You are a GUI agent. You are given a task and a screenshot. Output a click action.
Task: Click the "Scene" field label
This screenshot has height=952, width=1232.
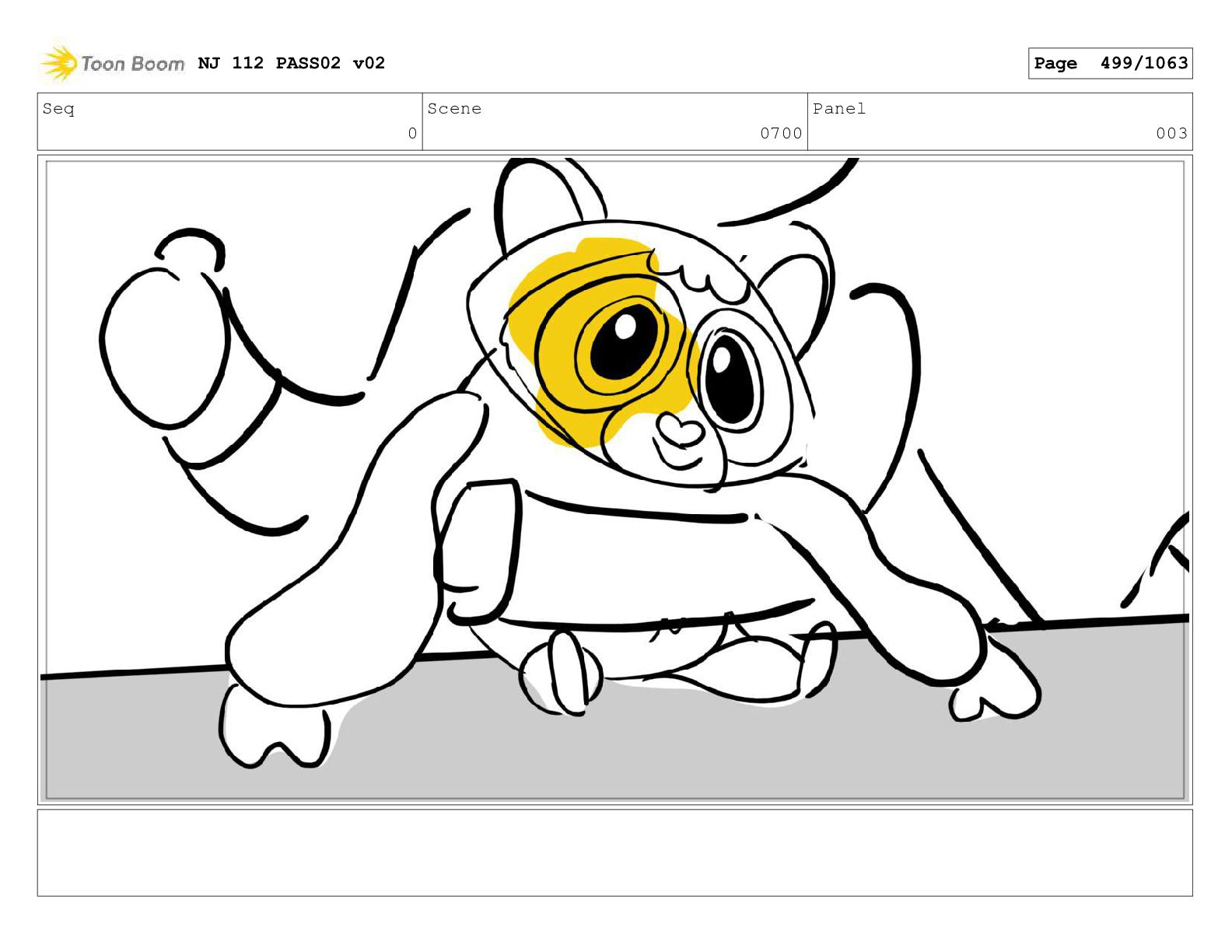tap(454, 109)
